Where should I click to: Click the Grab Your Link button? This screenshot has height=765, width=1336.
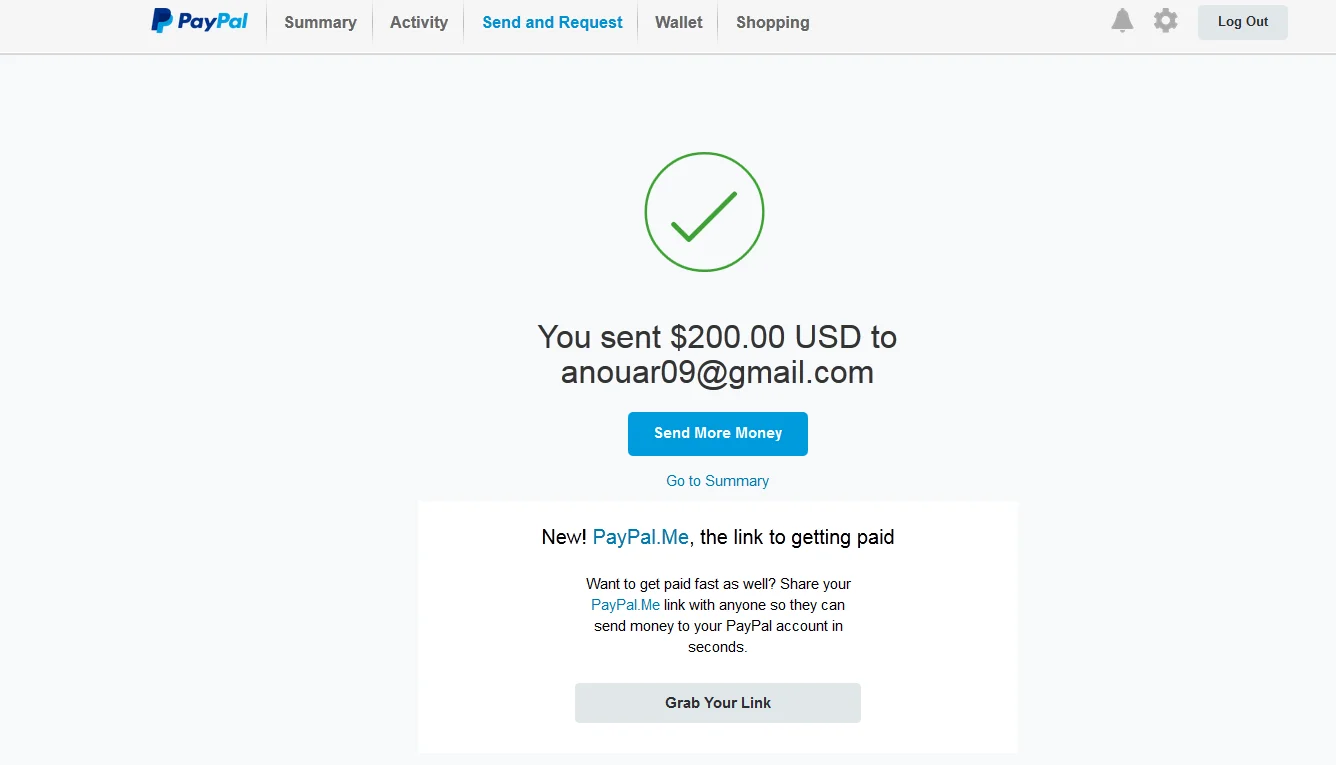pyautogui.click(x=718, y=703)
